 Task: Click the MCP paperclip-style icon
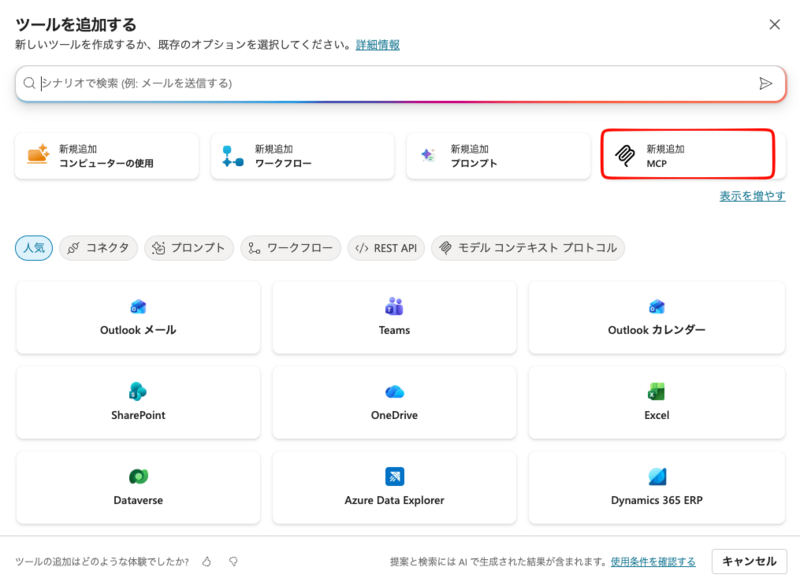(x=625, y=156)
